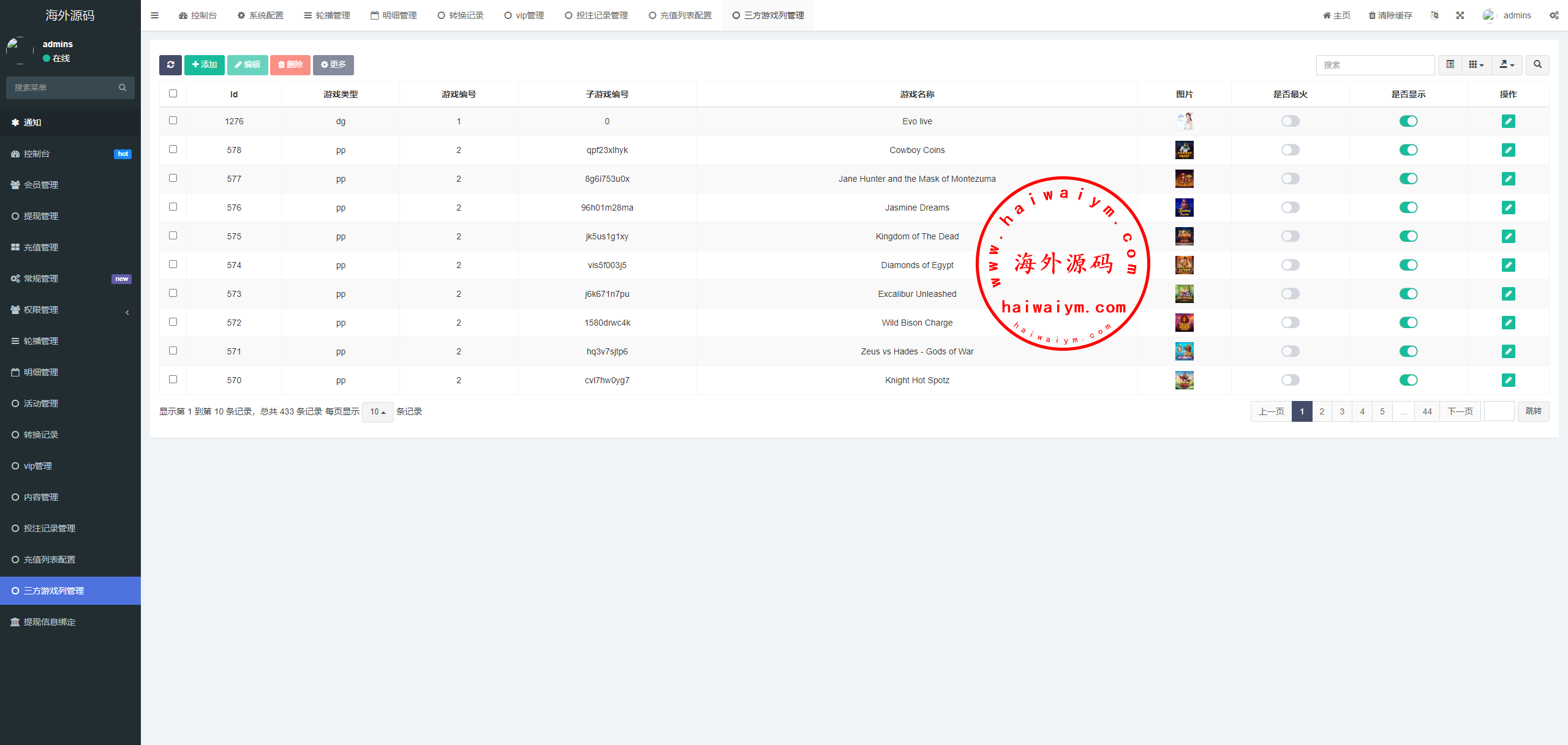Open the records-per-page dropdown showing 10
Screen dimensions: 1568x745
(377, 412)
